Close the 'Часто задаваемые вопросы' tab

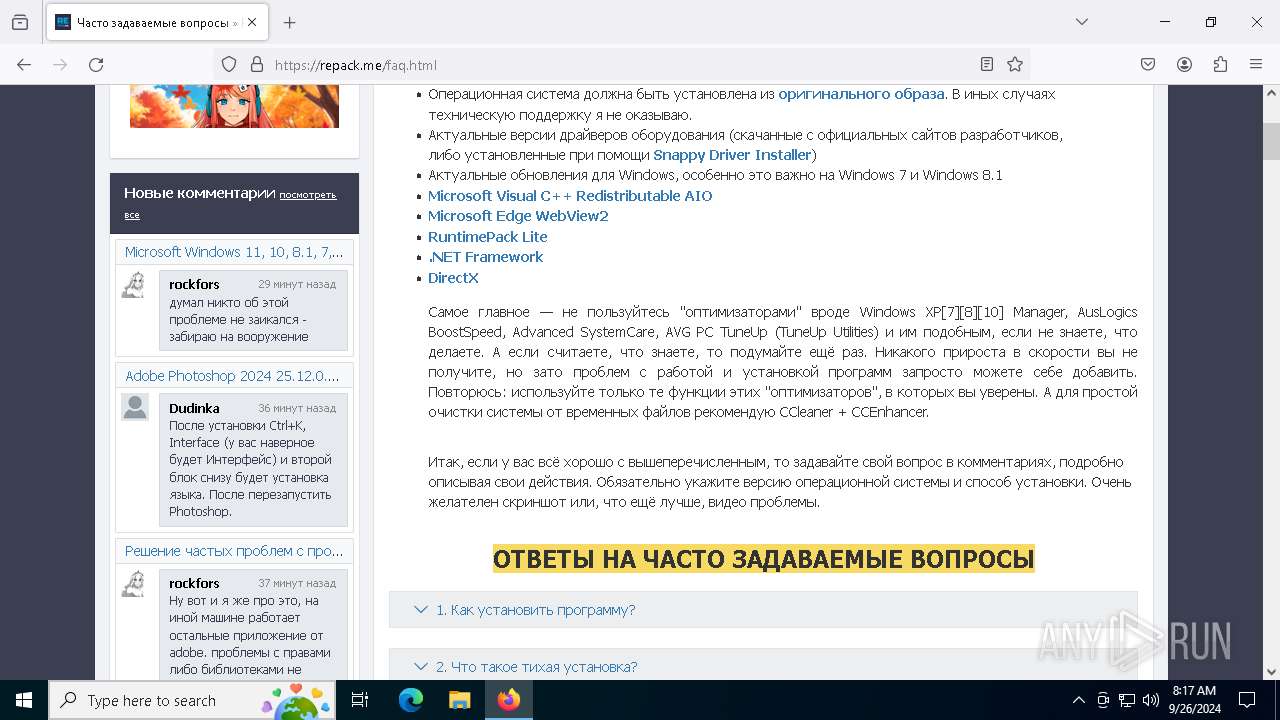coord(252,22)
